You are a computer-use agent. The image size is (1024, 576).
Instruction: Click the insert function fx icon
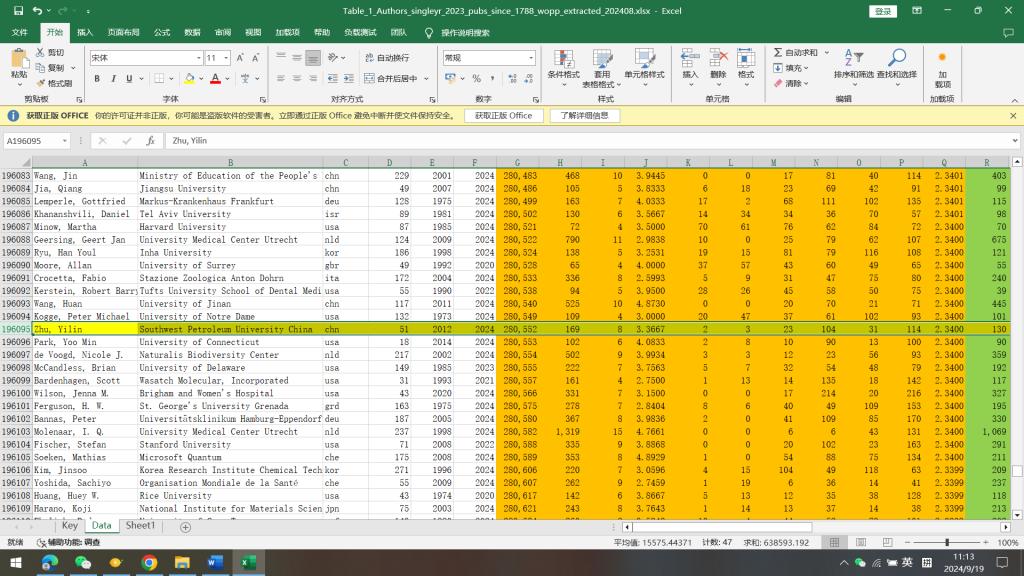click(x=150, y=141)
